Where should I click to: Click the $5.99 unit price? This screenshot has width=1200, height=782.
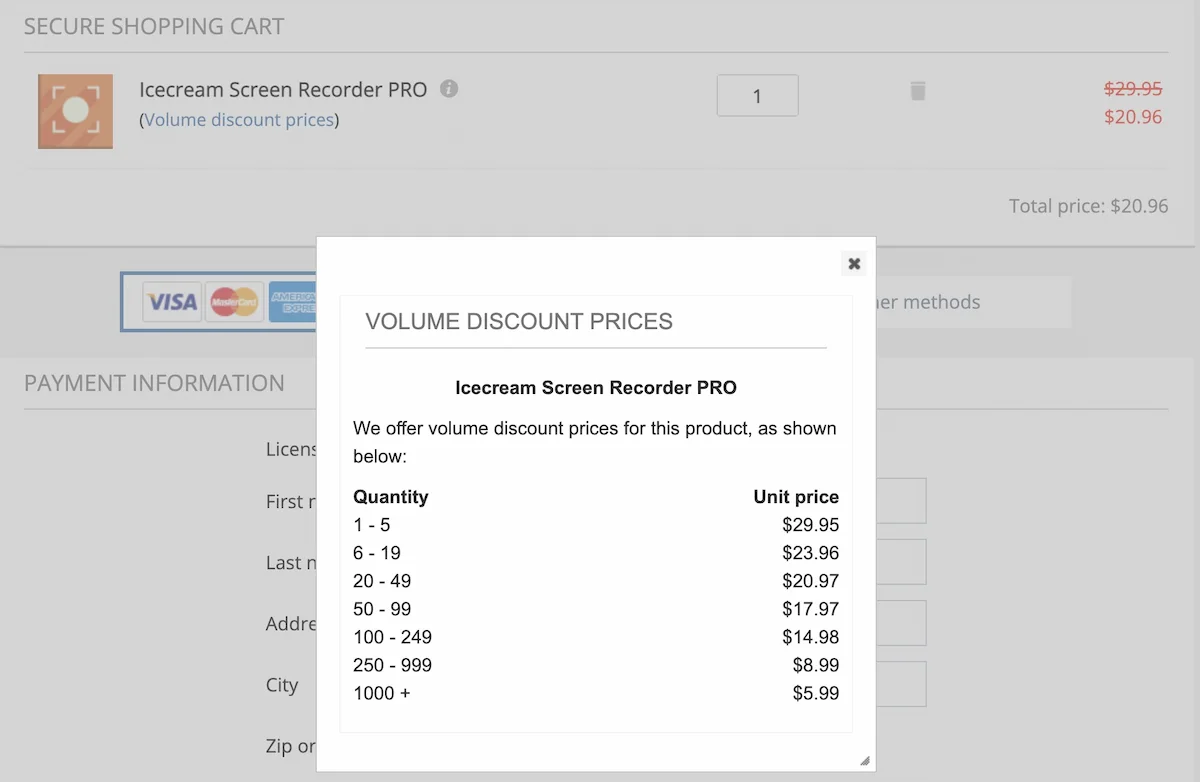[816, 693]
